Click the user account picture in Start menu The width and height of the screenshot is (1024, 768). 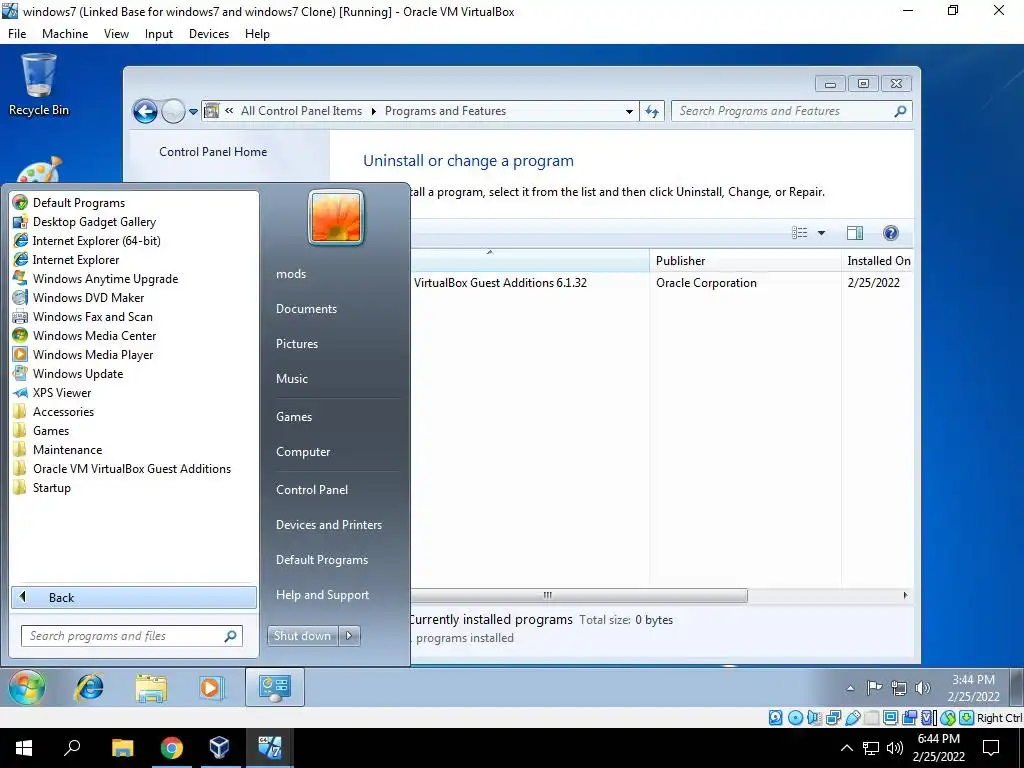tap(336, 217)
